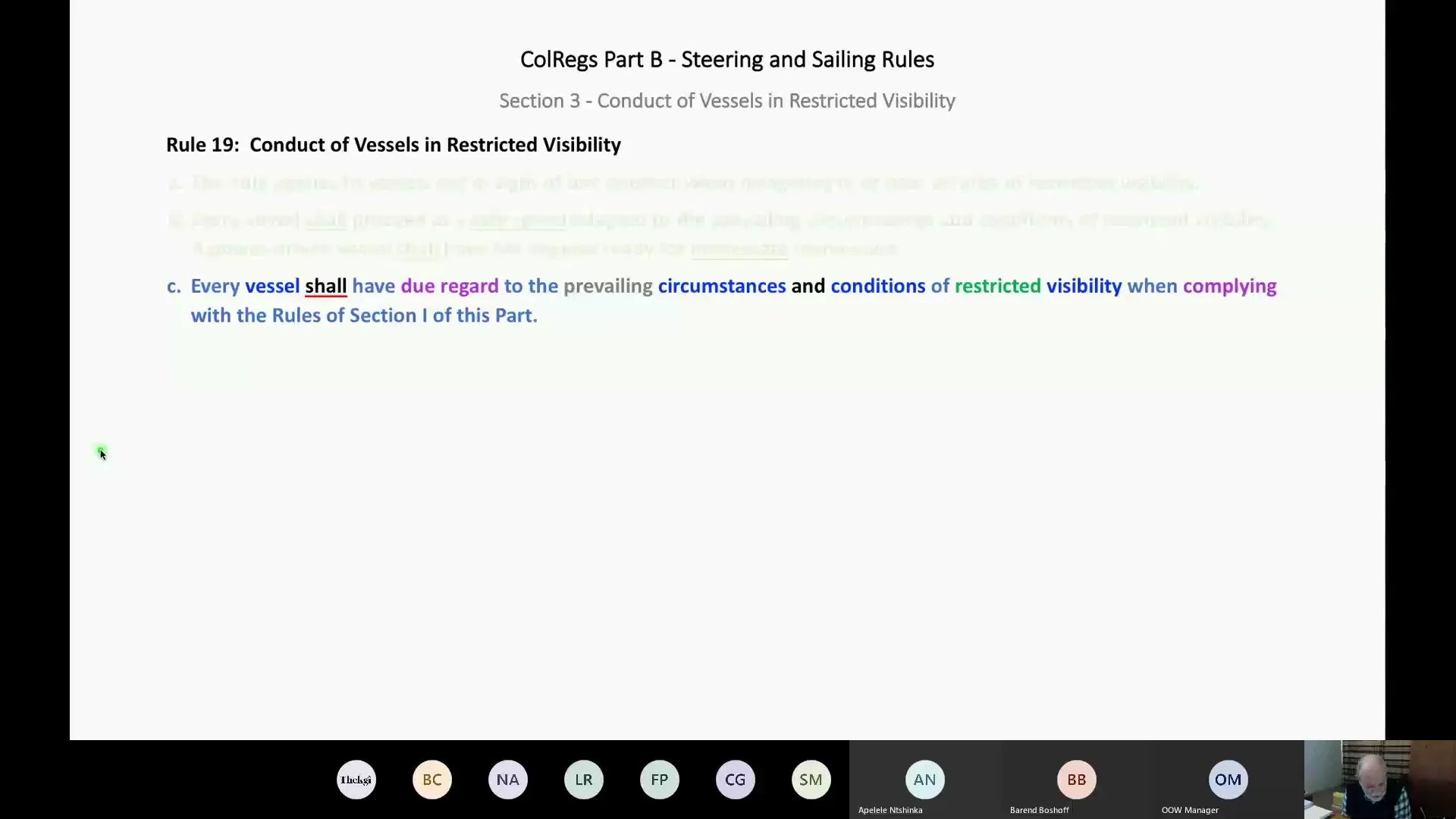Viewport: 1456px width, 819px height.
Task: Select the SM participant icon
Action: pos(811,780)
